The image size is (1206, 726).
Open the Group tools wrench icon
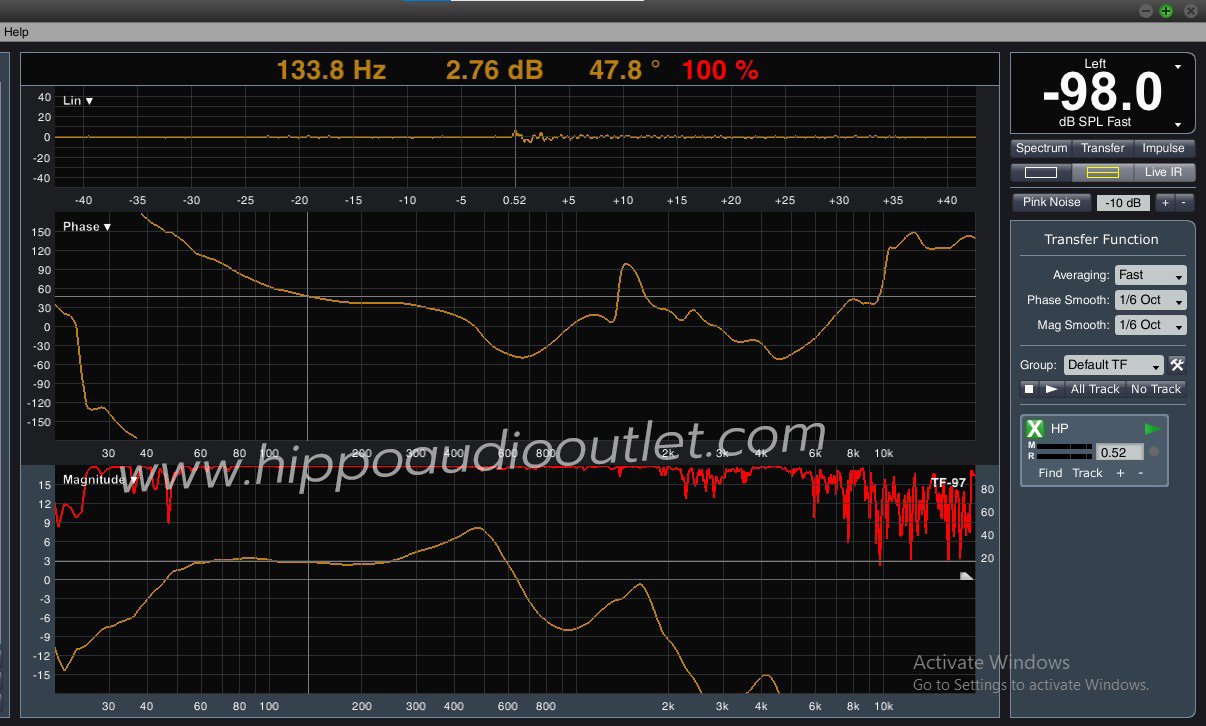[x=1177, y=364]
